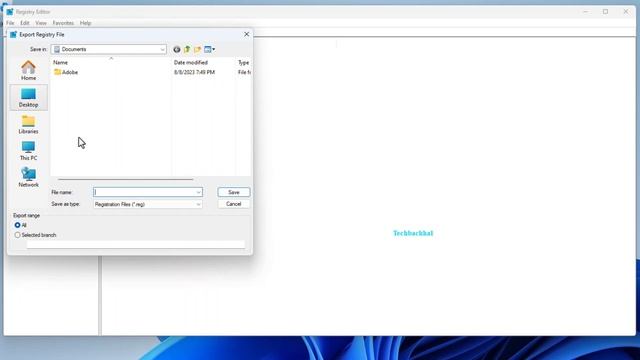Viewport: 640px width, 360px height.
Task: Click the Back navigation icon
Action: [x=176, y=49]
